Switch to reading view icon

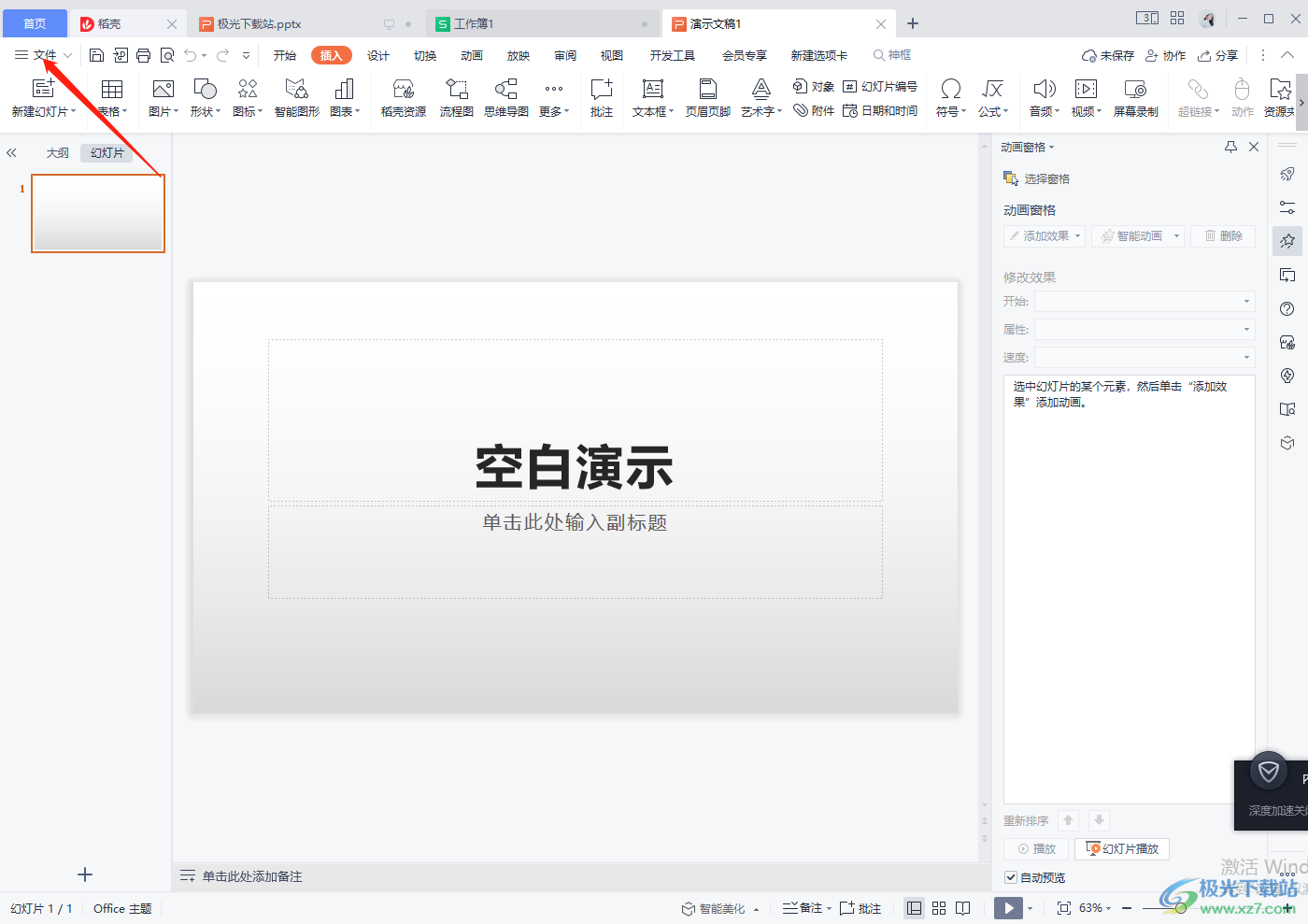click(x=963, y=908)
